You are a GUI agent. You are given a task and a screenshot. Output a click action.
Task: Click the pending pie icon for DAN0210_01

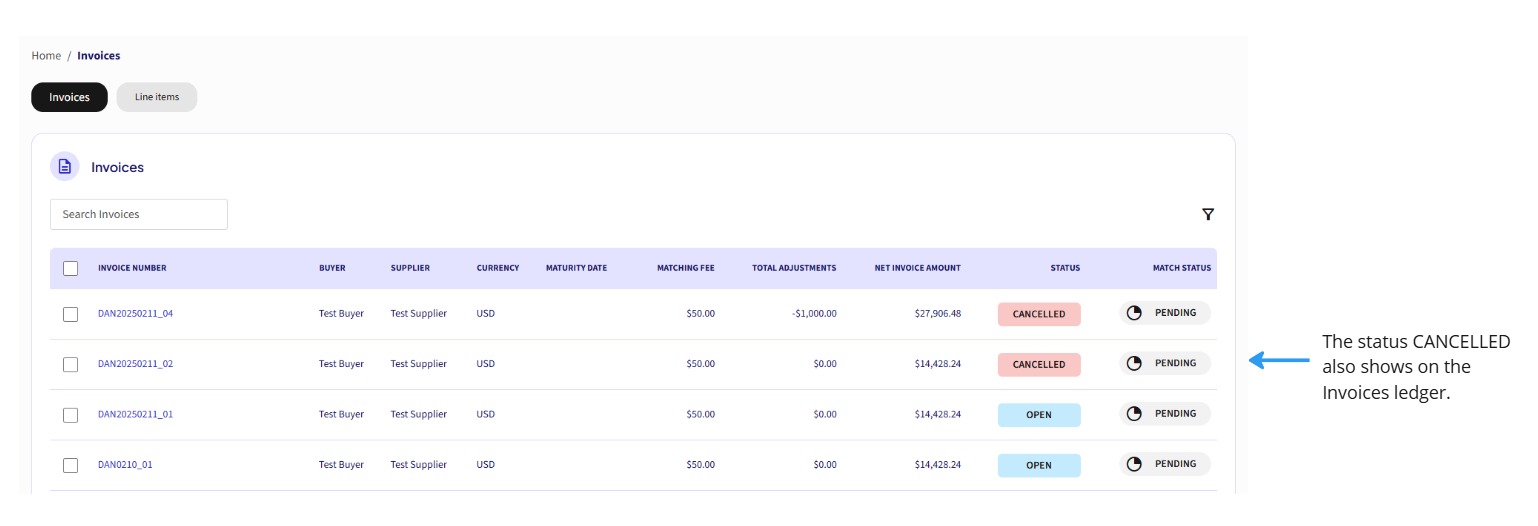[x=1134, y=464]
